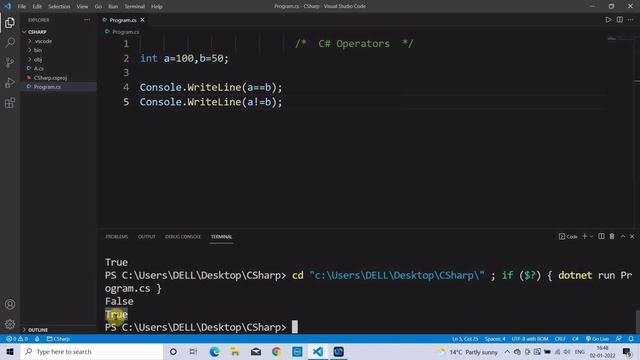Click the editor minimap
Screen dimensions: 640x360
620,39
